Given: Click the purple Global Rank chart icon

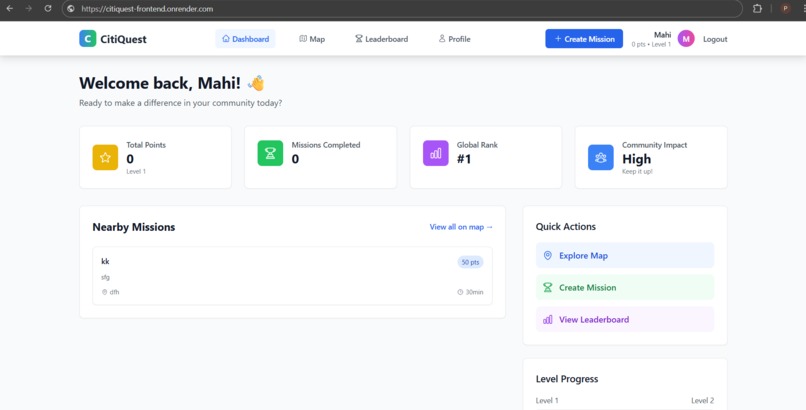Looking at the screenshot, I should [x=435, y=153].
